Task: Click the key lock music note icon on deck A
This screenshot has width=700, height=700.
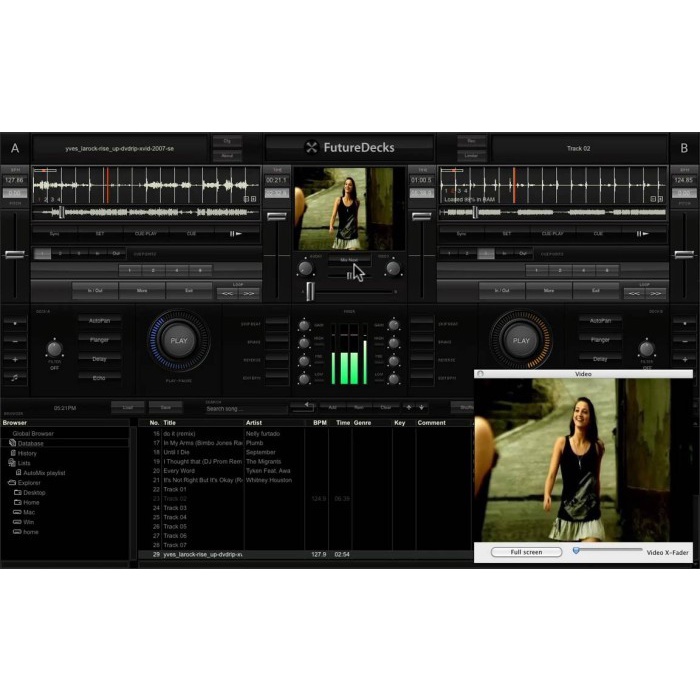Action: [x=15, y=378]
